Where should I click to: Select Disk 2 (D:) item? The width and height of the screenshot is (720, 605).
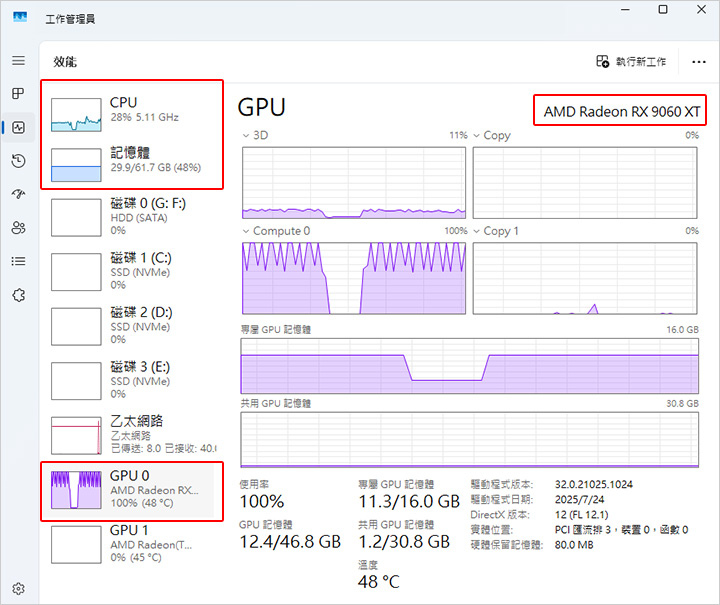pyautogui.click(x=132, y=326)
